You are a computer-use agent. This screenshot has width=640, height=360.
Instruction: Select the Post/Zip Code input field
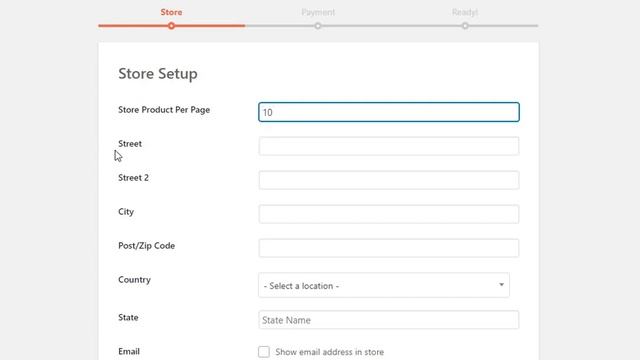click(389, 248)
